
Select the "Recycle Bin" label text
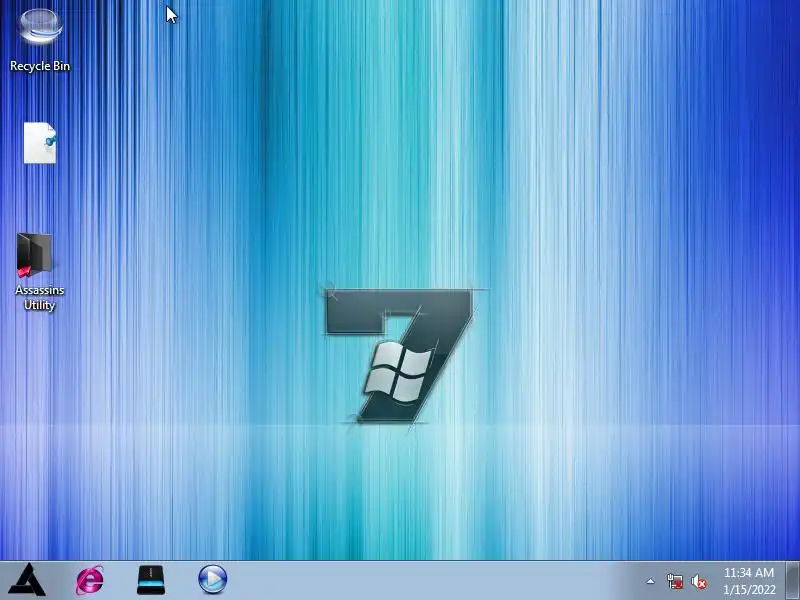point(40,66)
